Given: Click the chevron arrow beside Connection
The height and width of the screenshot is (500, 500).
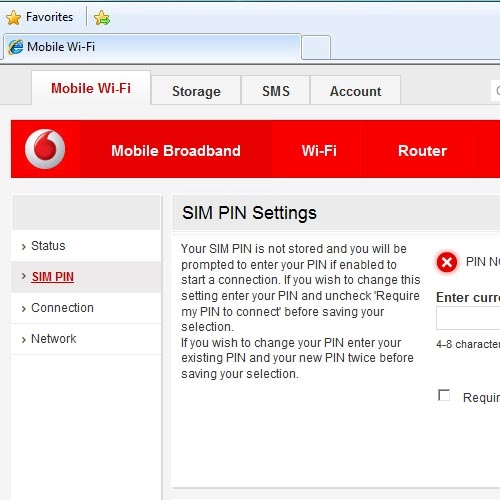Looking at the screenshot, I should (23, 309).
